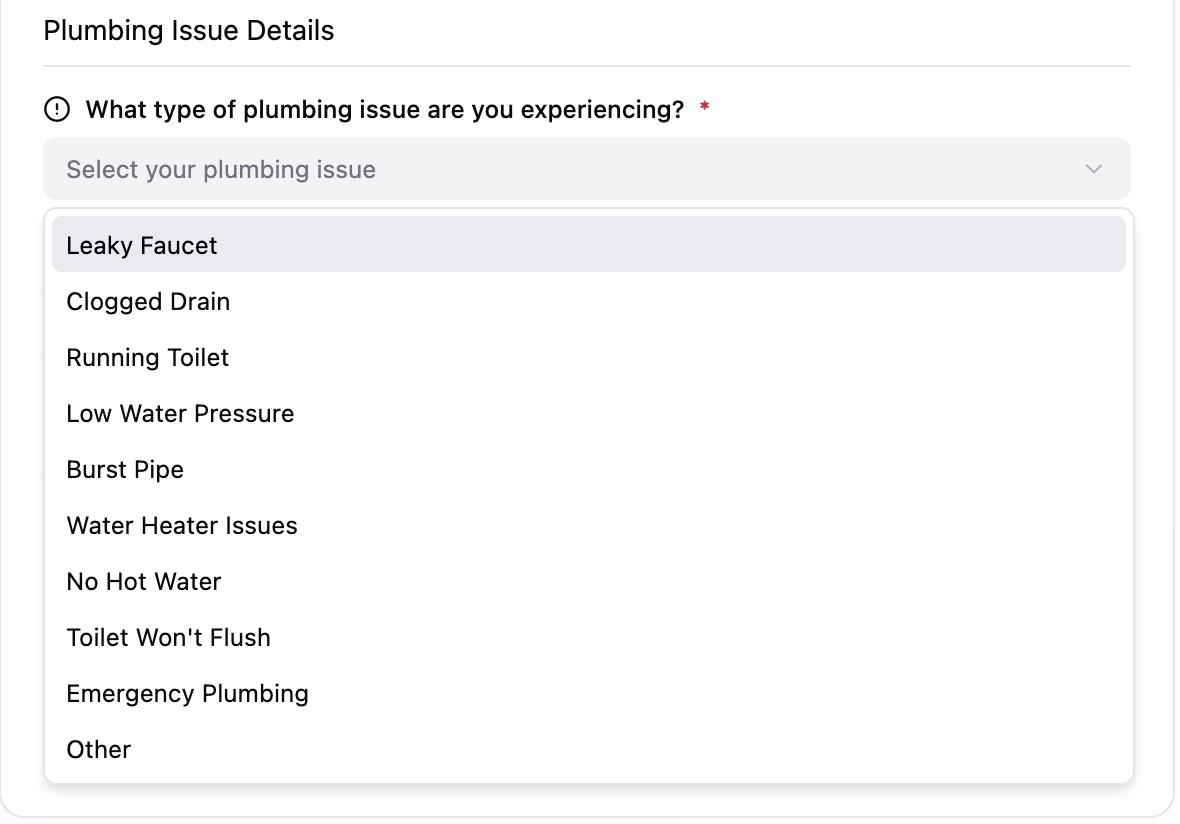Click the Plumbing Issue Details heading
The height and width of the screenshot is (824, 1180).
188,30
